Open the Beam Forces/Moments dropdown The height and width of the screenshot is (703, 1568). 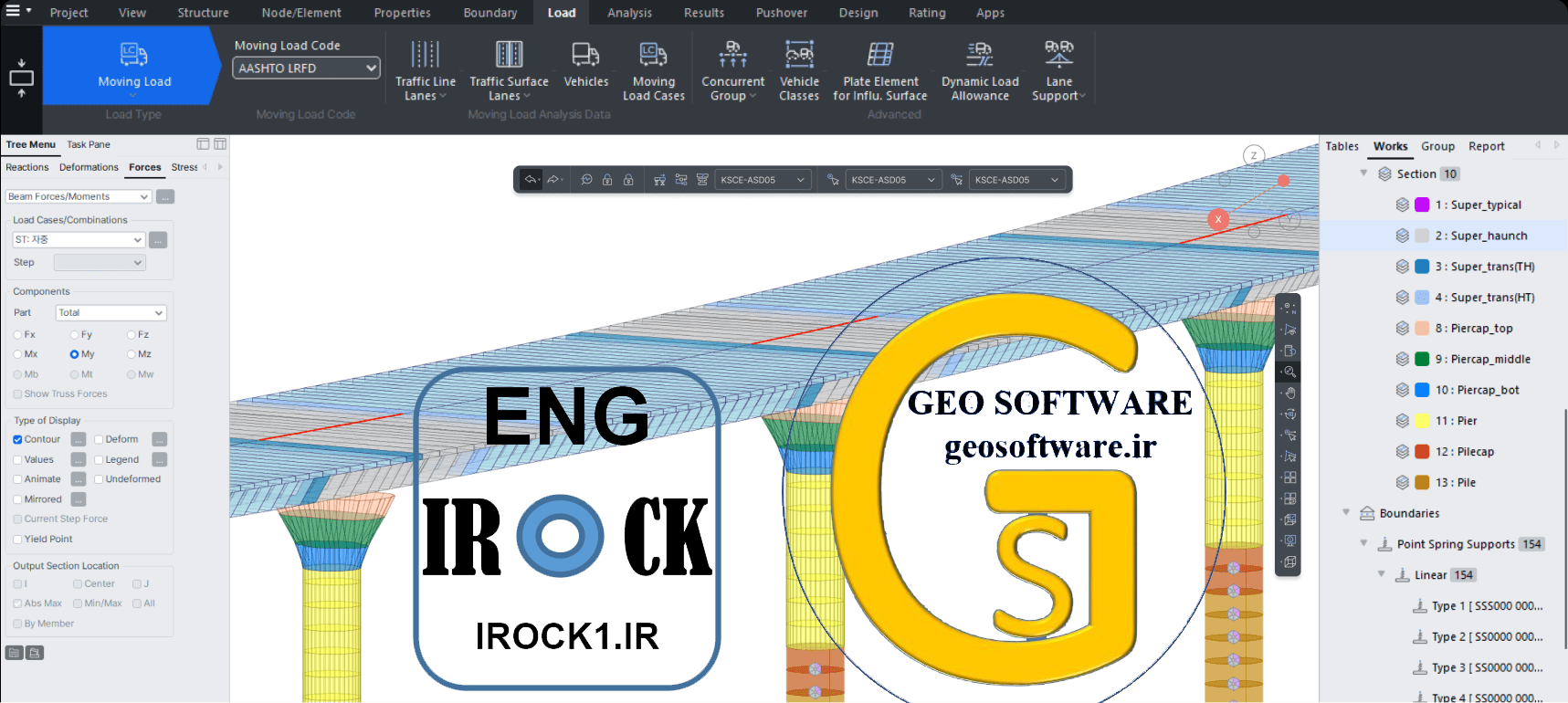[79, 196]
